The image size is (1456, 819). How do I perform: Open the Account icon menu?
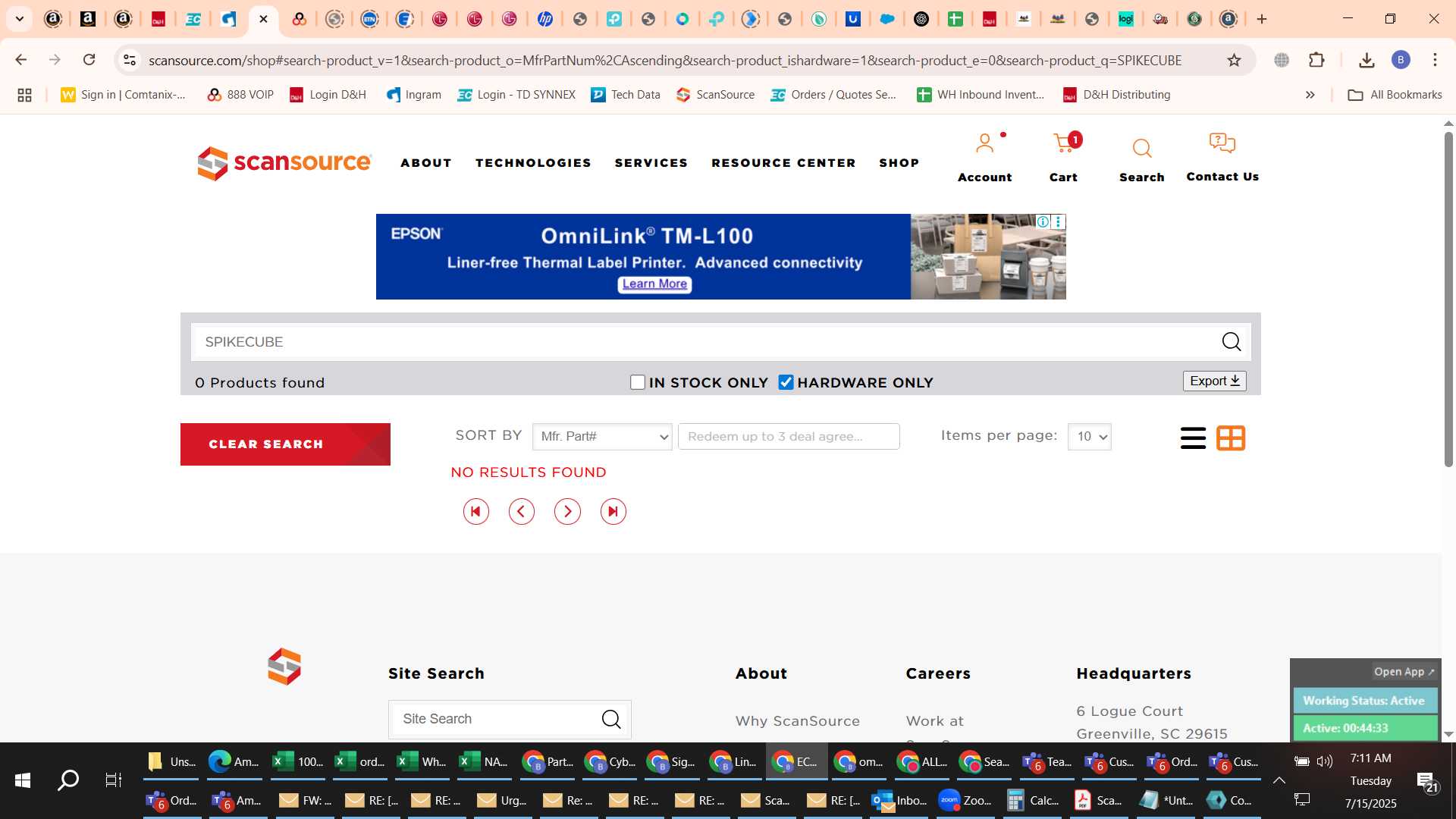tap(984, 144)
